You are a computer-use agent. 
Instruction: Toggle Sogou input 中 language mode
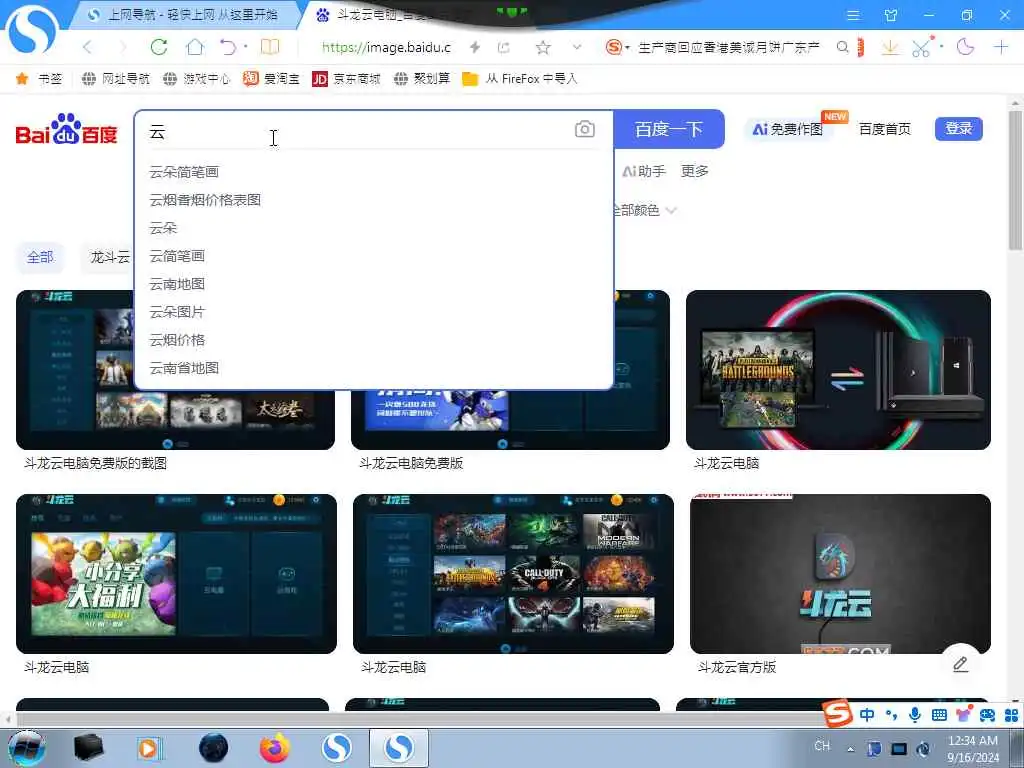tap(867, 715)
